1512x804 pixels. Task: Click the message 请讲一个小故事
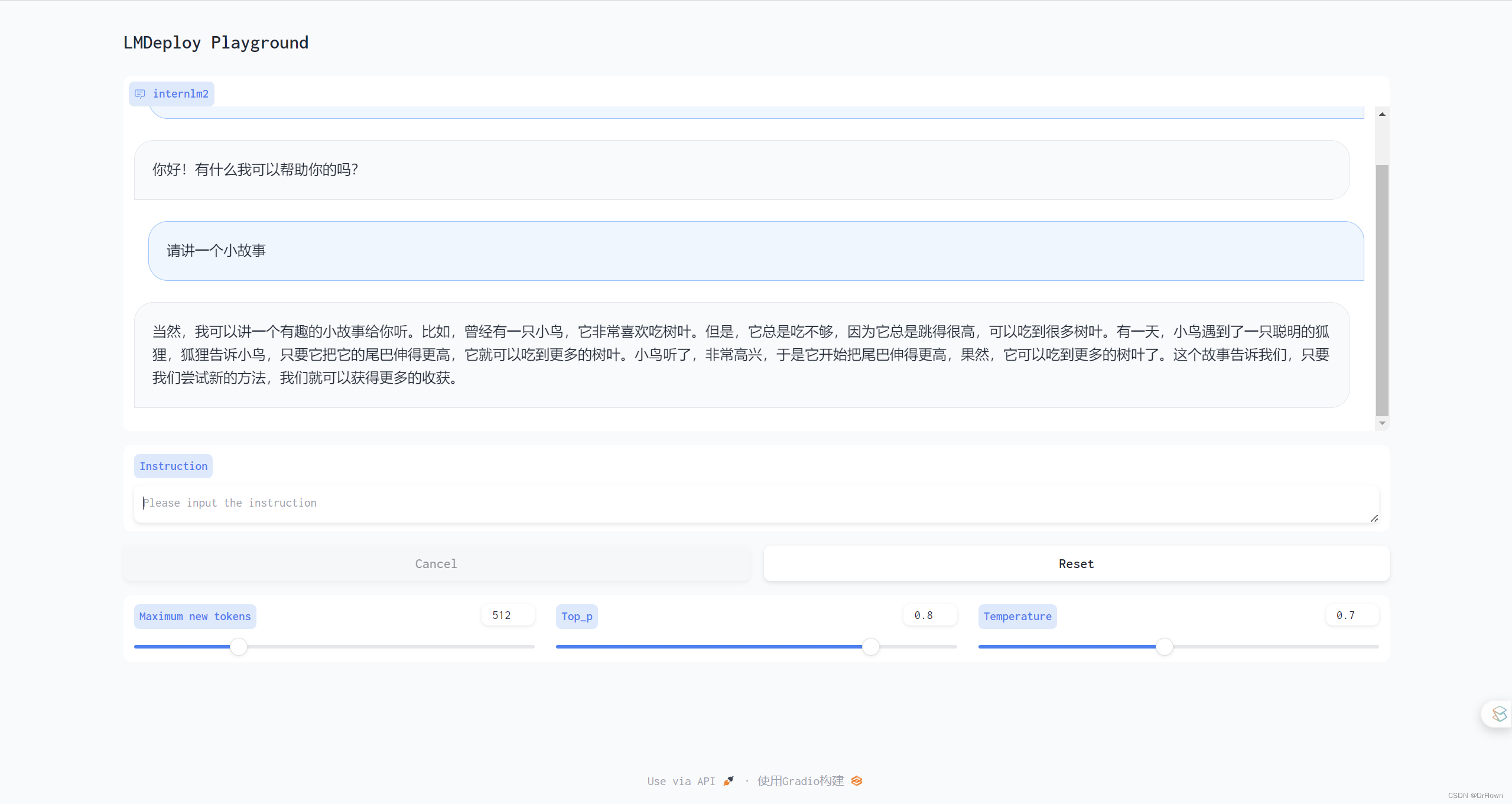(x=756, y=251)
